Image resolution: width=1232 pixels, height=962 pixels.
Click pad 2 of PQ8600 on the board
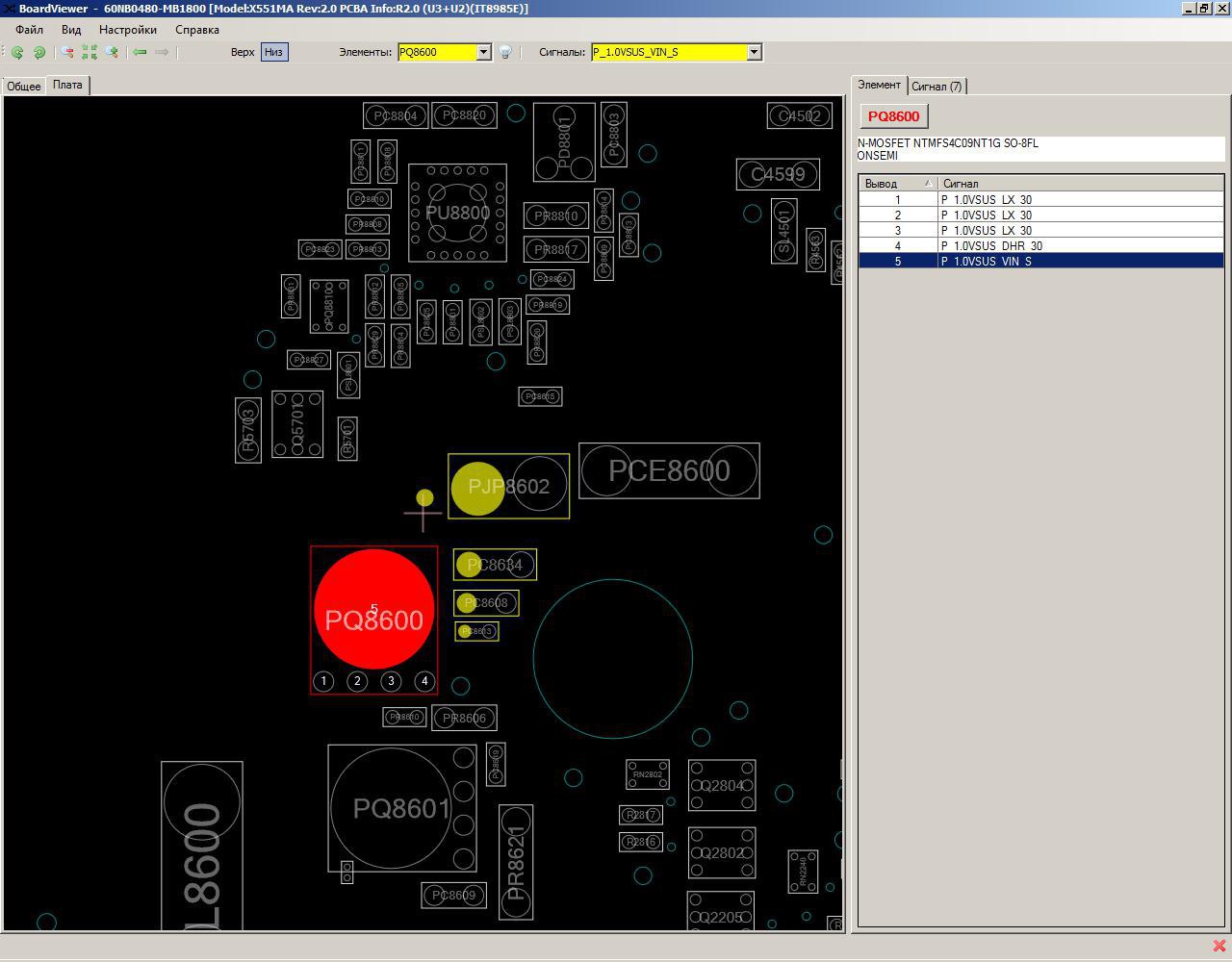[357, 681]
